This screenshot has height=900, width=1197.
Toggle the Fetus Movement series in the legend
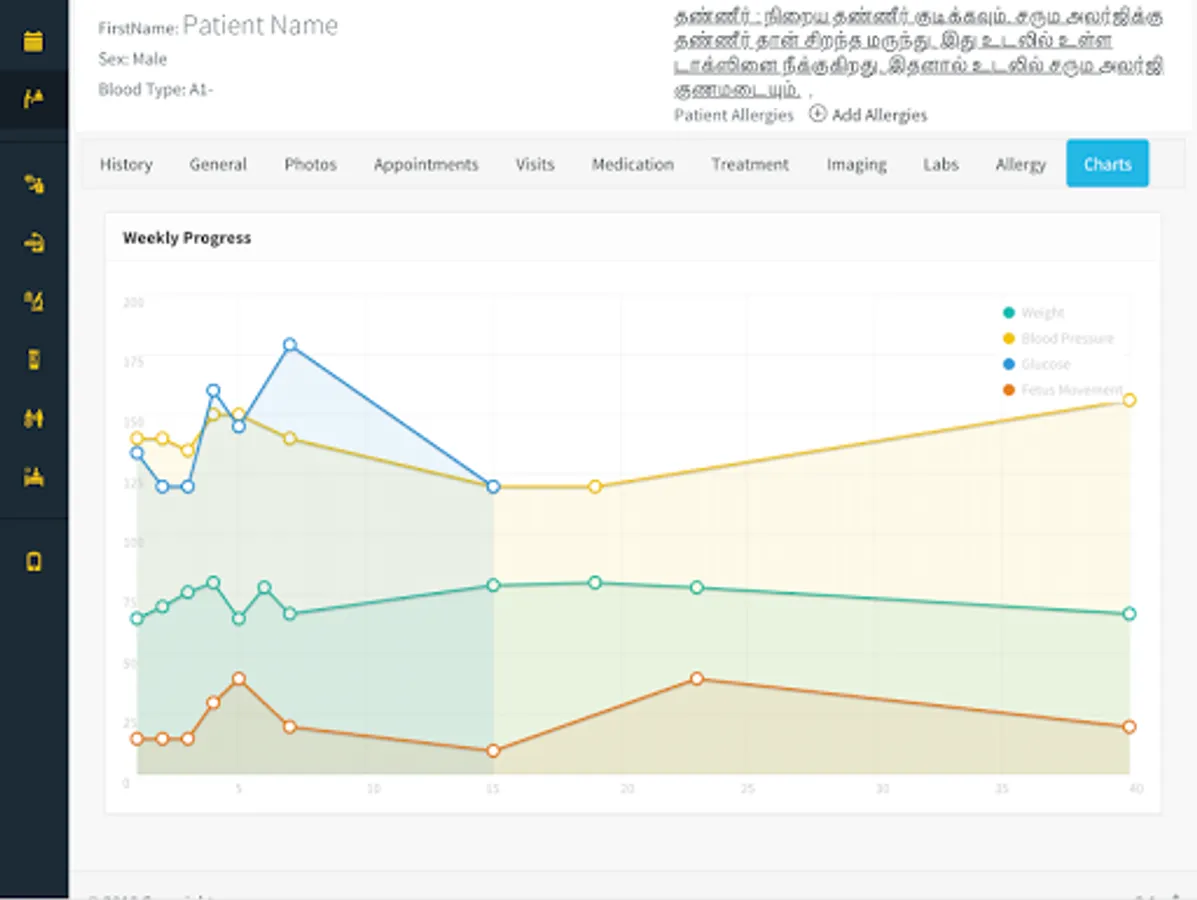(1071, 390)
